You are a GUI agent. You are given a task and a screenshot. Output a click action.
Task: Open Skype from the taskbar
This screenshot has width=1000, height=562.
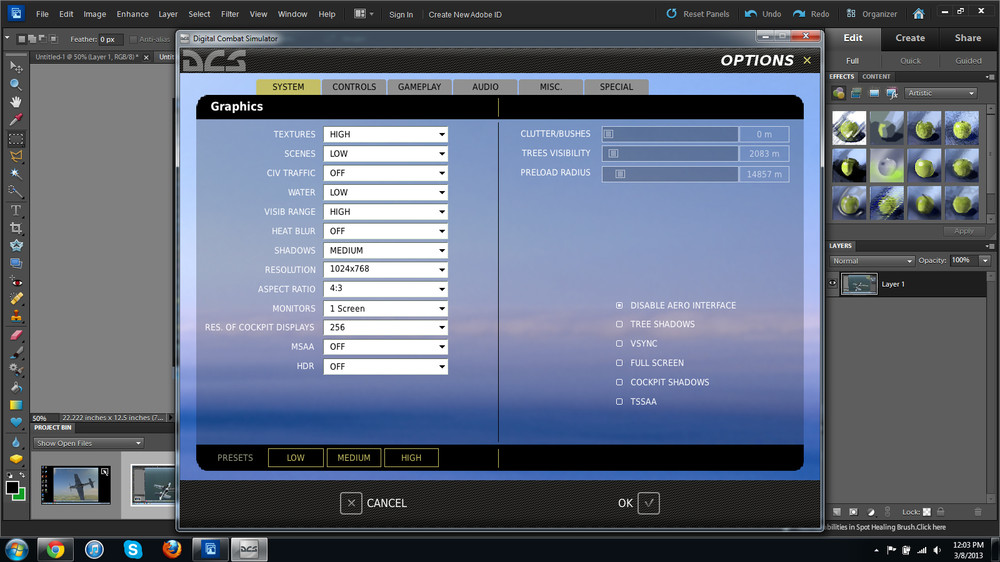133,549
